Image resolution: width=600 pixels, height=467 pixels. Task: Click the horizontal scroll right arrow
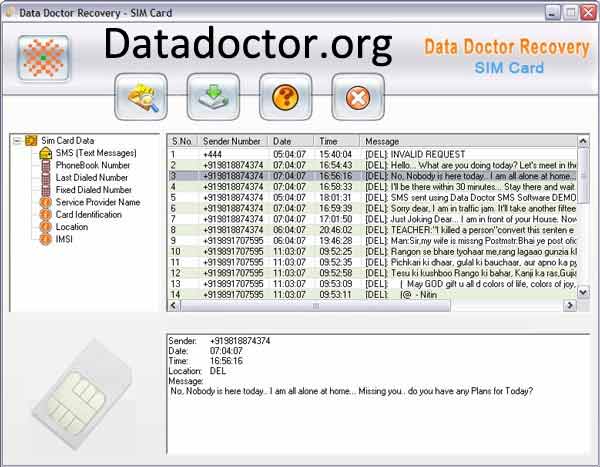(x=570, y=305)
